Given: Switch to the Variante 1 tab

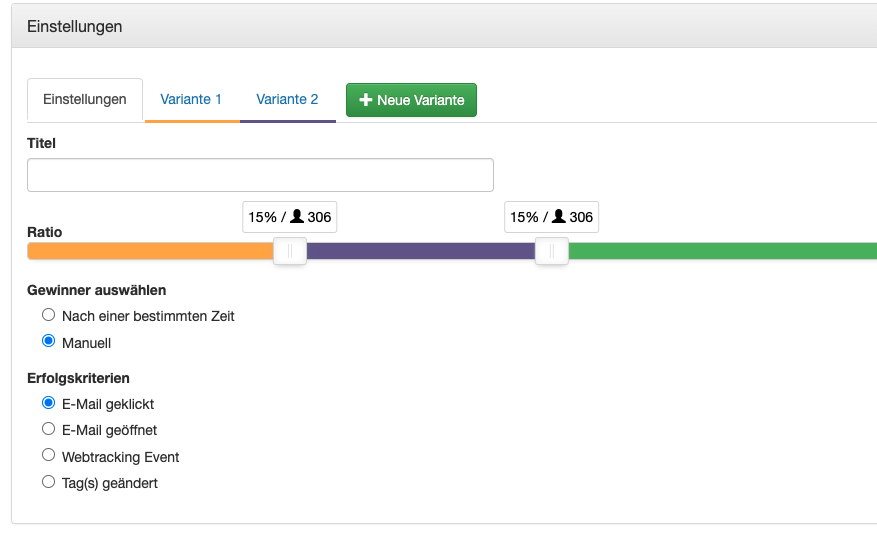Looking at the screenshot, I should [x=191, y=100].
